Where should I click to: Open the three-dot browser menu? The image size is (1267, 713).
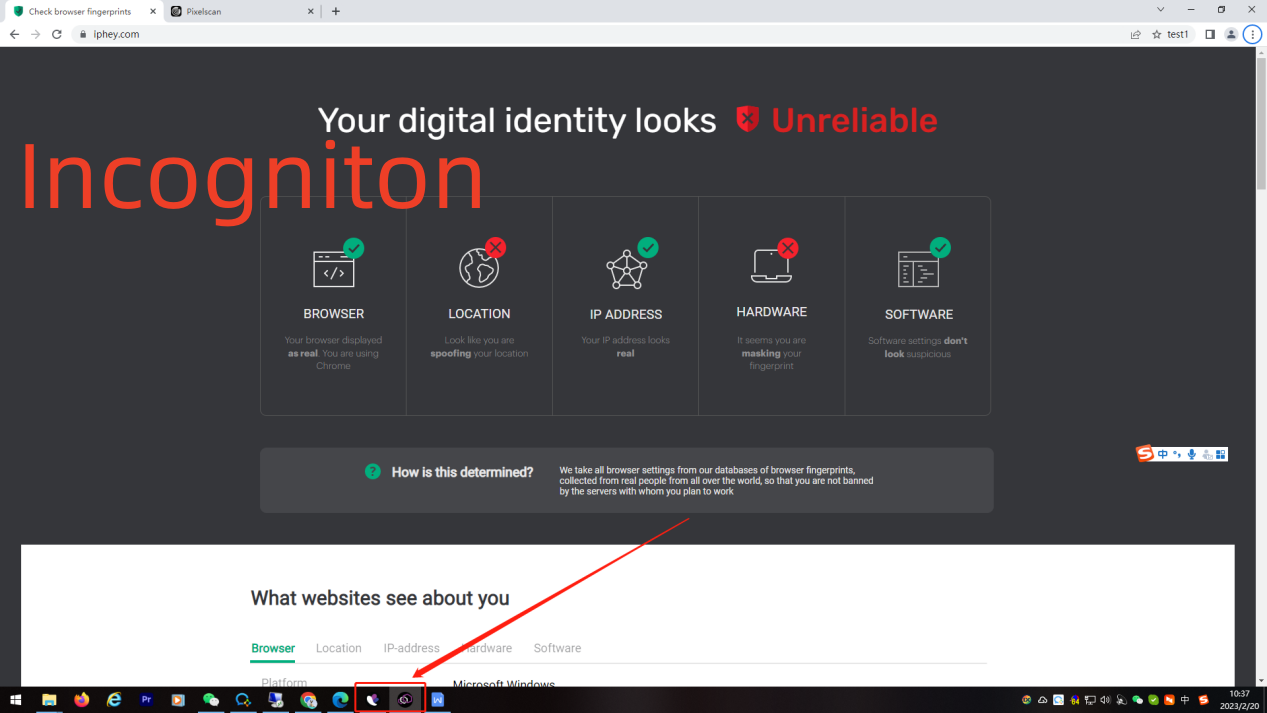(1252, 34)
